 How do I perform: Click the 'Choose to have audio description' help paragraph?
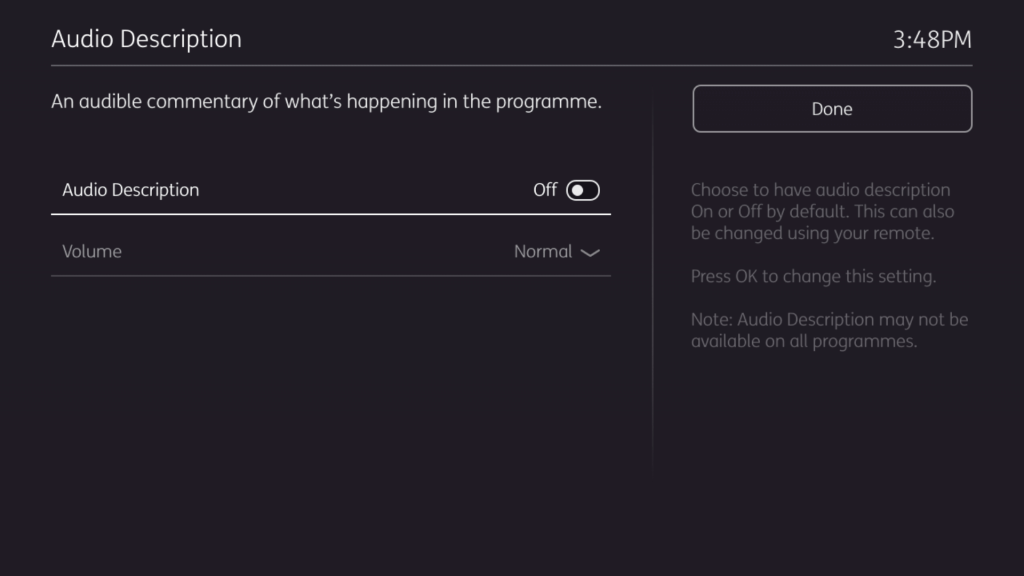(x=820, y=190)
